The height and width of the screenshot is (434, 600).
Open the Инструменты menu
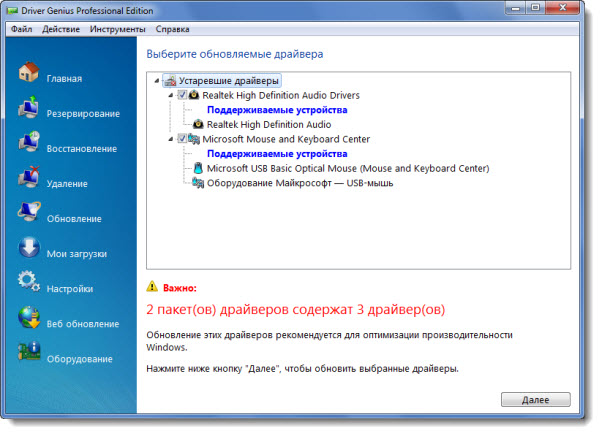(117, 29)
